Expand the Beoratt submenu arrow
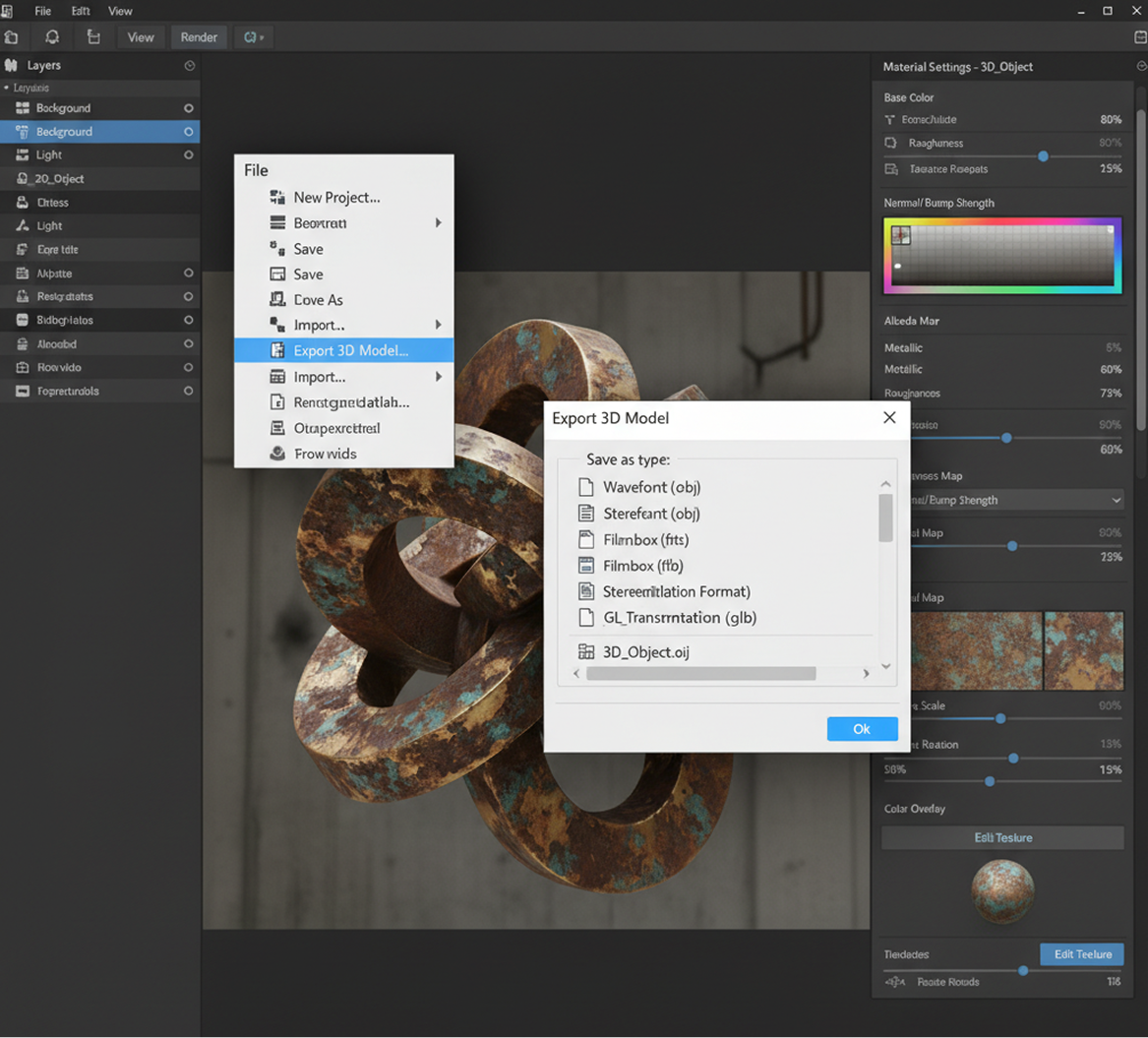The height and width of the screenshot is (1038, 1148). 439,223
